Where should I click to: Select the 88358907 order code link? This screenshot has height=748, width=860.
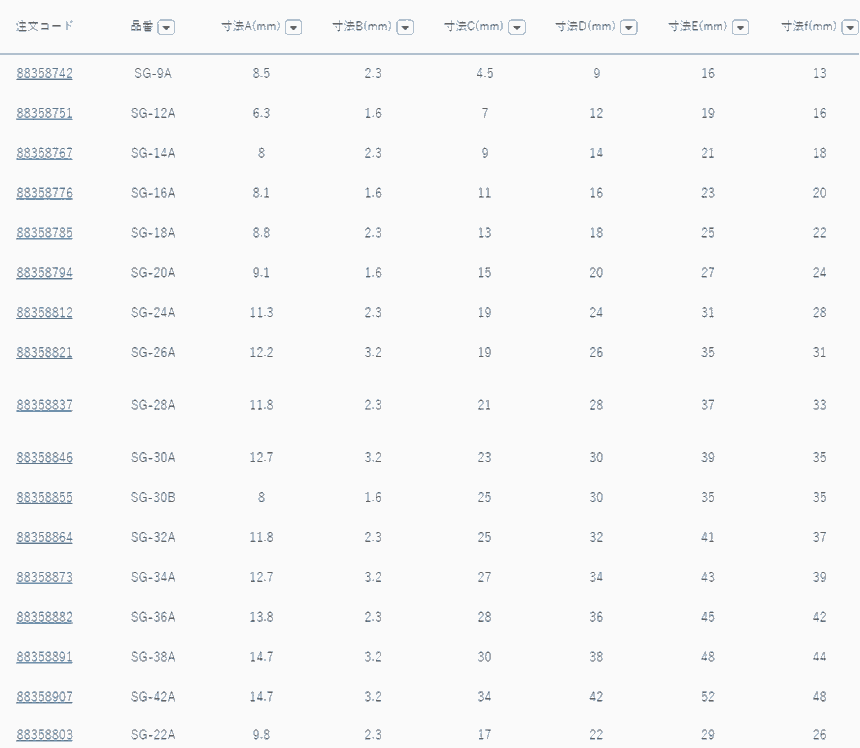click(44, 697)
